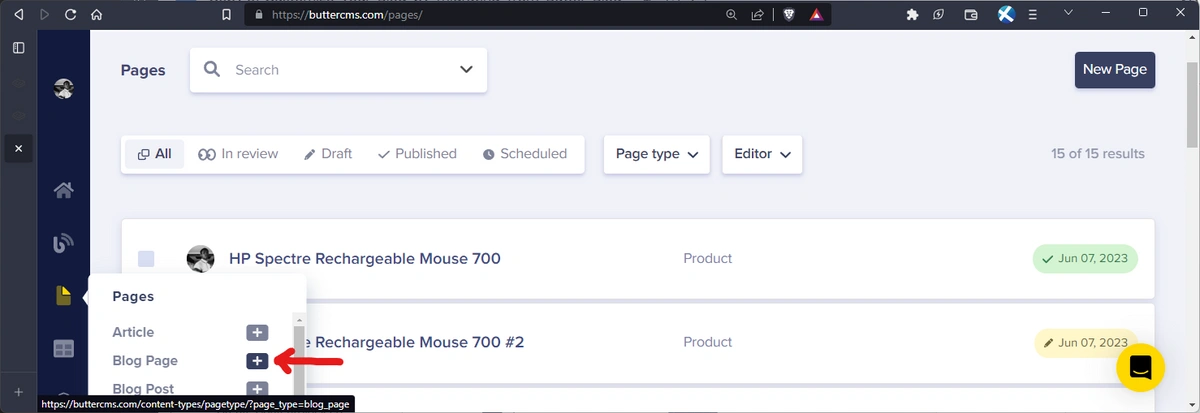1200x413 pixels.
Task: Open the Page type dropdown
Action: [657, 154]
